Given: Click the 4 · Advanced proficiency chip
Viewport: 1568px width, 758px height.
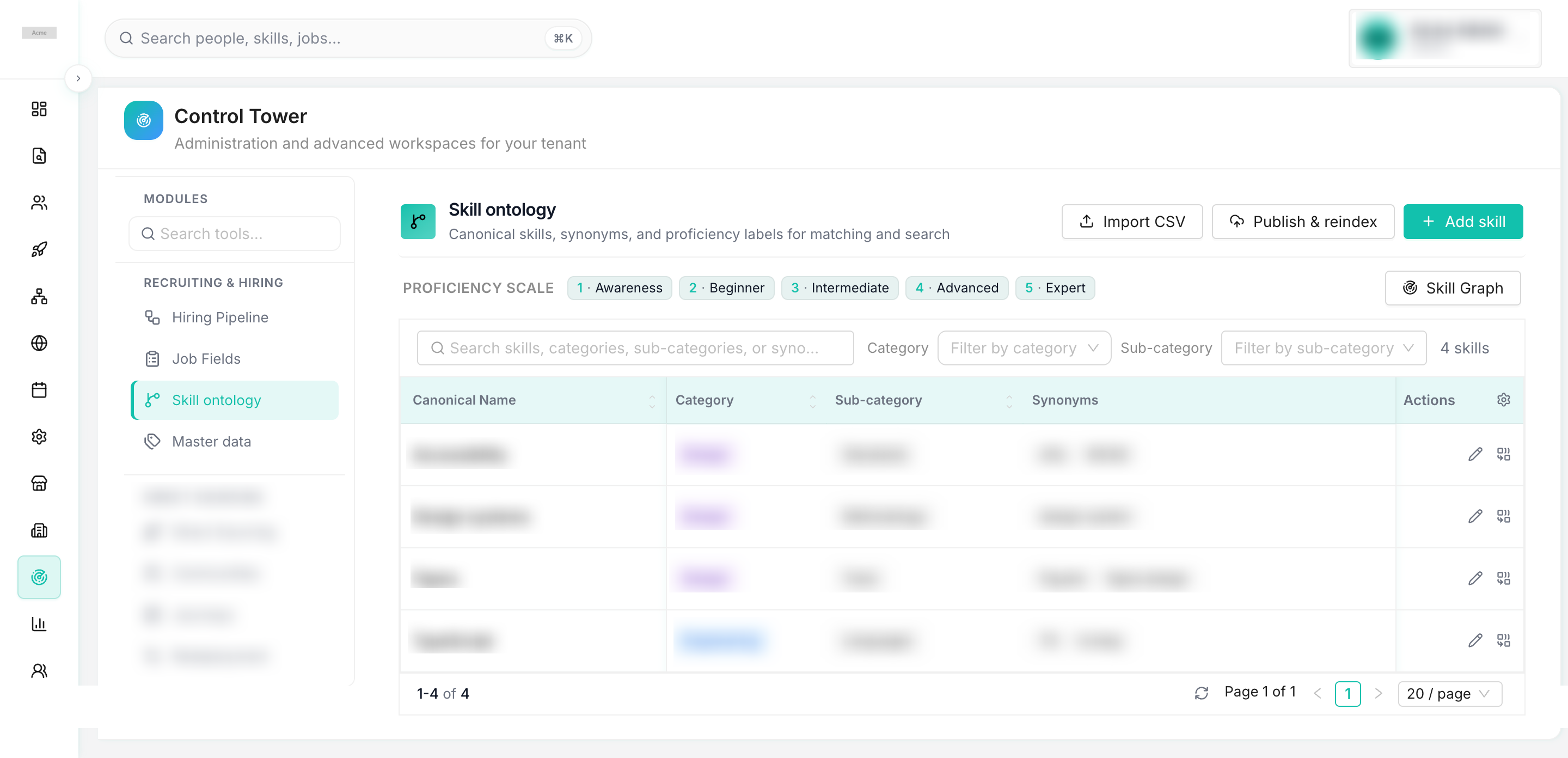Looking at the screenshot, I should [x=957, y=288].
